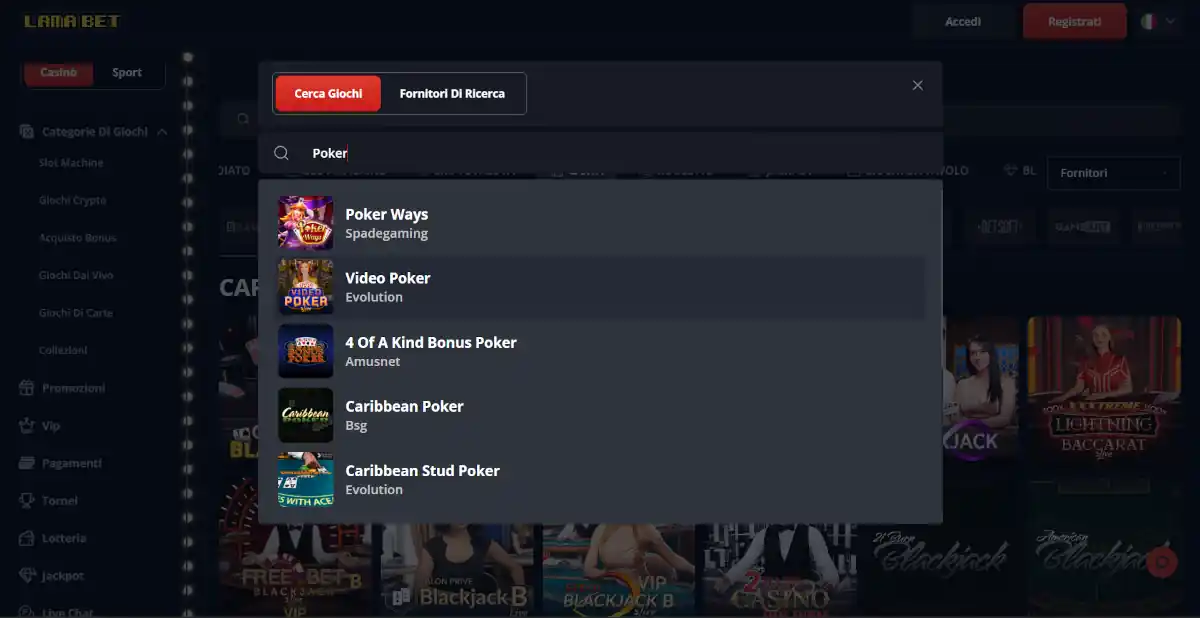Viewport: 1200px width, 618px height.
Task: Select Caribbean Stud Poker result title
Action: click(422, 470)
